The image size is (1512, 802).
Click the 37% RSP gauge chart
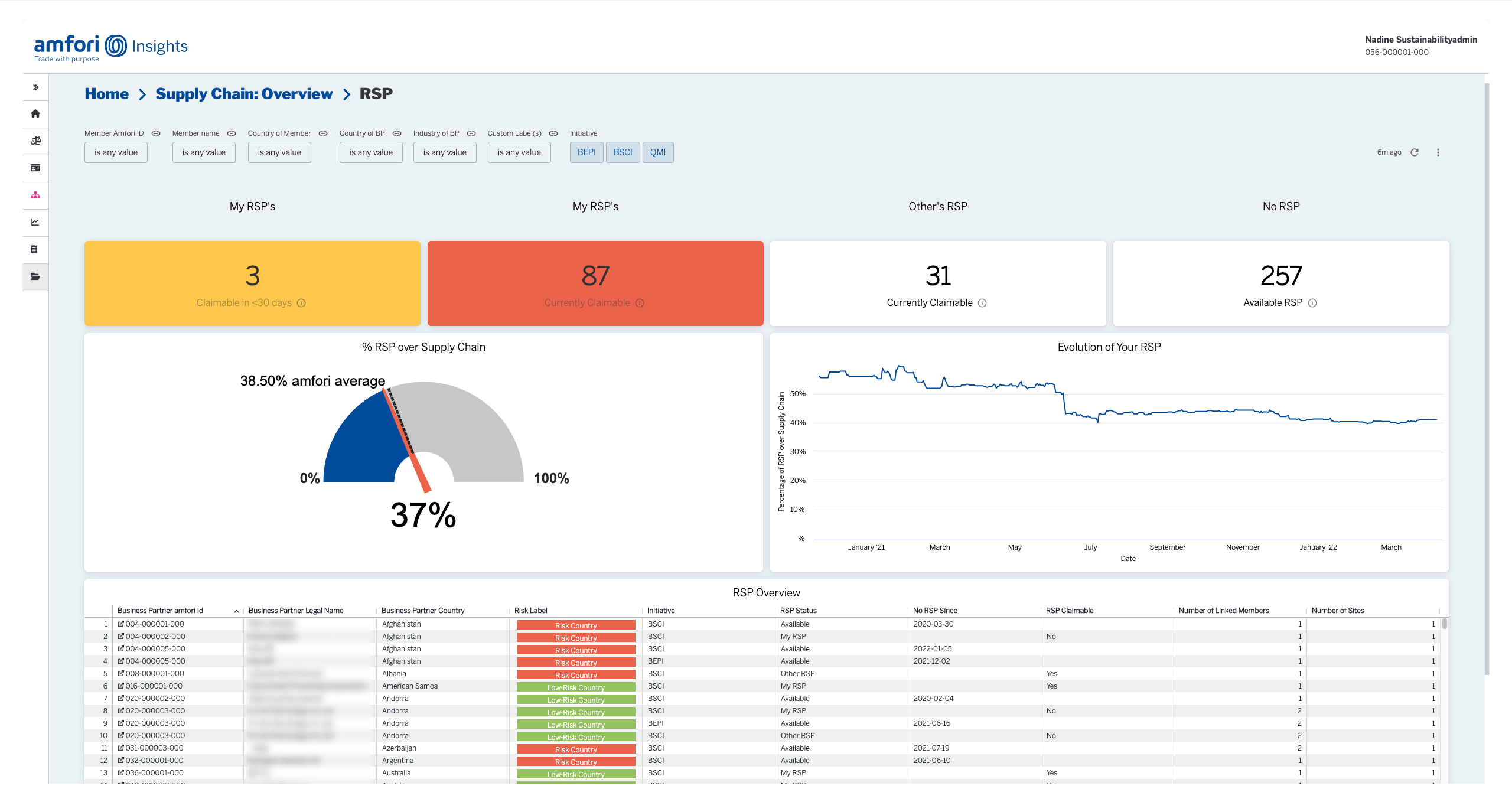[423, 449]
